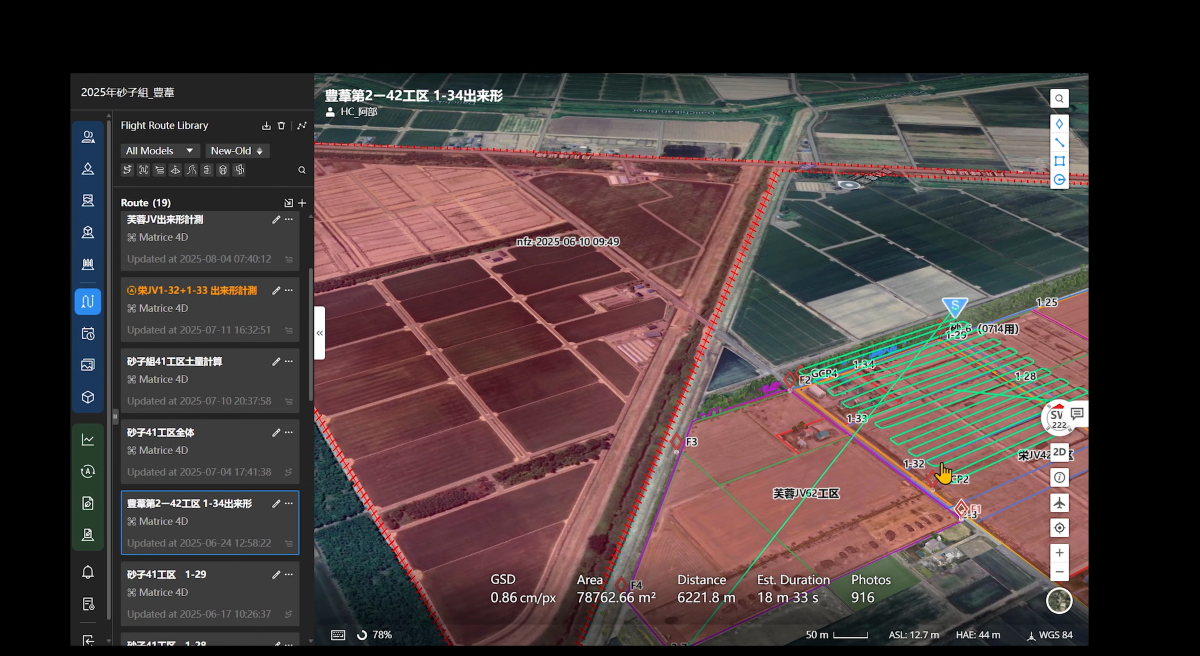Zoom in on the map with plus button
The height and width of the screenshot is (656, 1200).
(x=1059, y=552)
